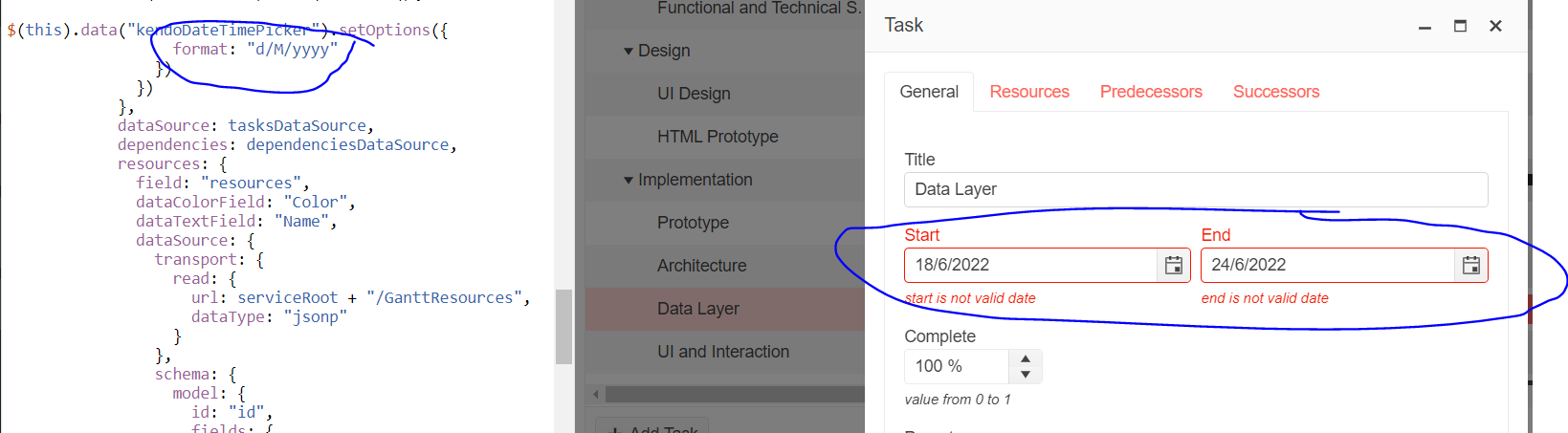Viewport: 1568px width, 433px height.
Task: Click the Add Task button
Action: pos(653,427)
